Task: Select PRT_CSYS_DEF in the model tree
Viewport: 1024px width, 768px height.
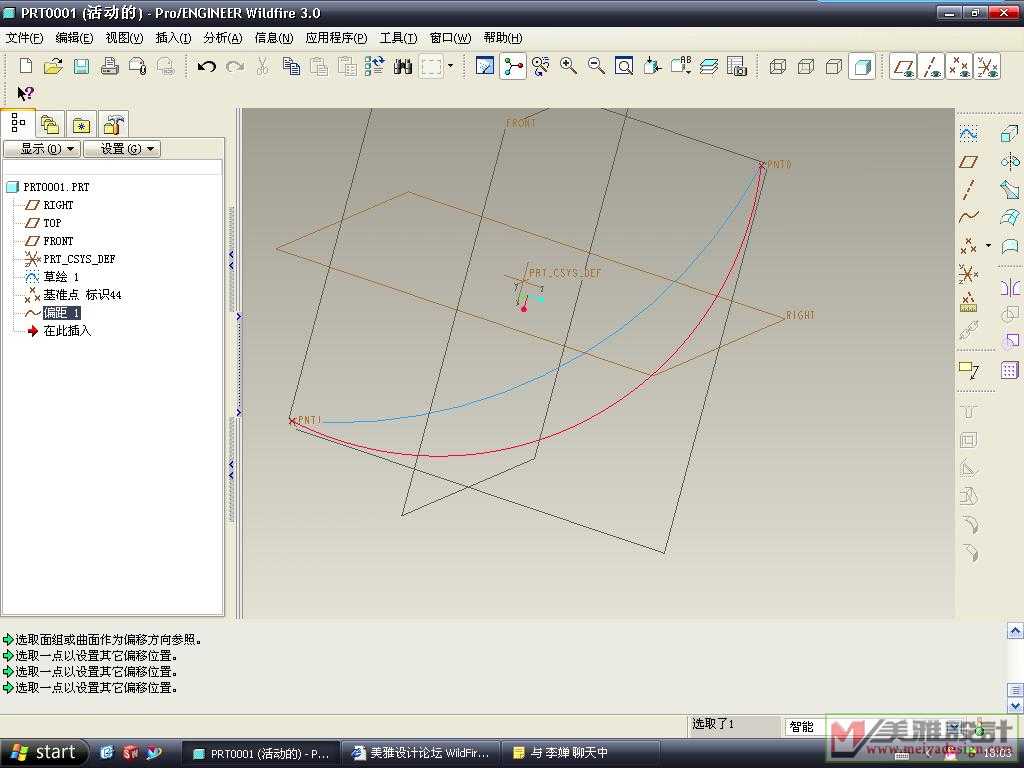Action: 79,259
